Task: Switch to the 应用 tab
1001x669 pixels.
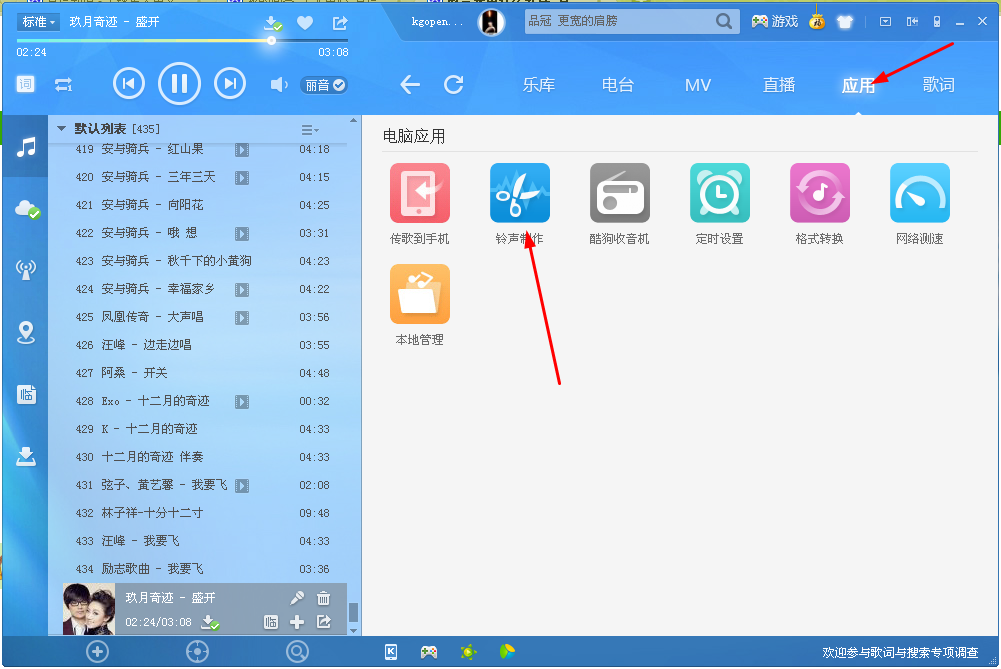Action: pyautogui.click(x=858, y=86)
